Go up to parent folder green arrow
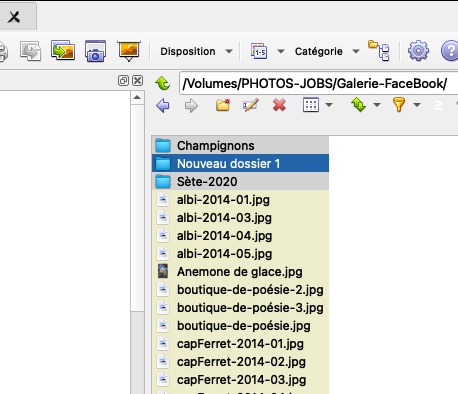The height and width of the screenshot is (394, 458). (163, 83)
